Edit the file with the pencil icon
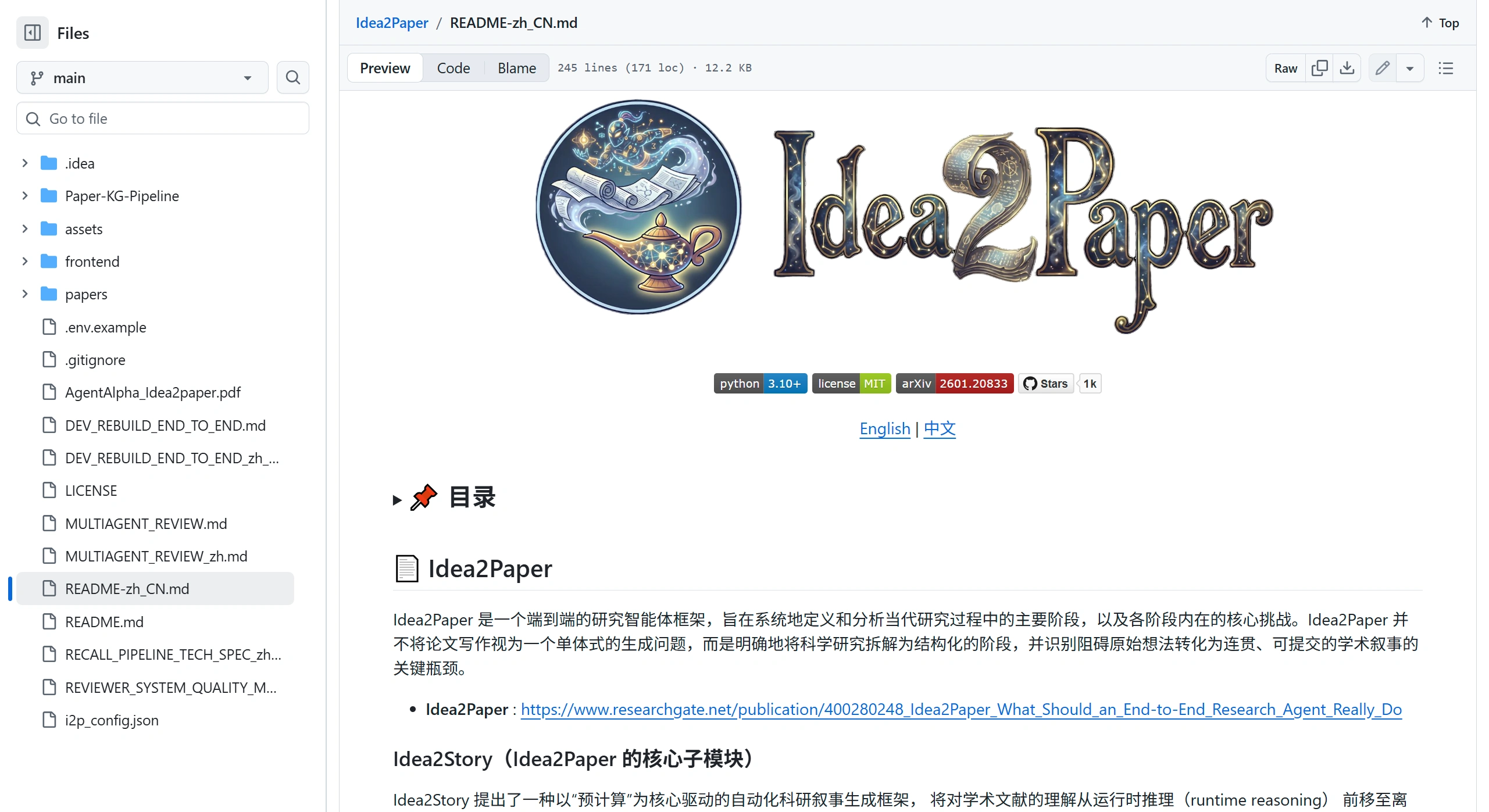Screen dimensions: 1489x812 pos(1383,67)
